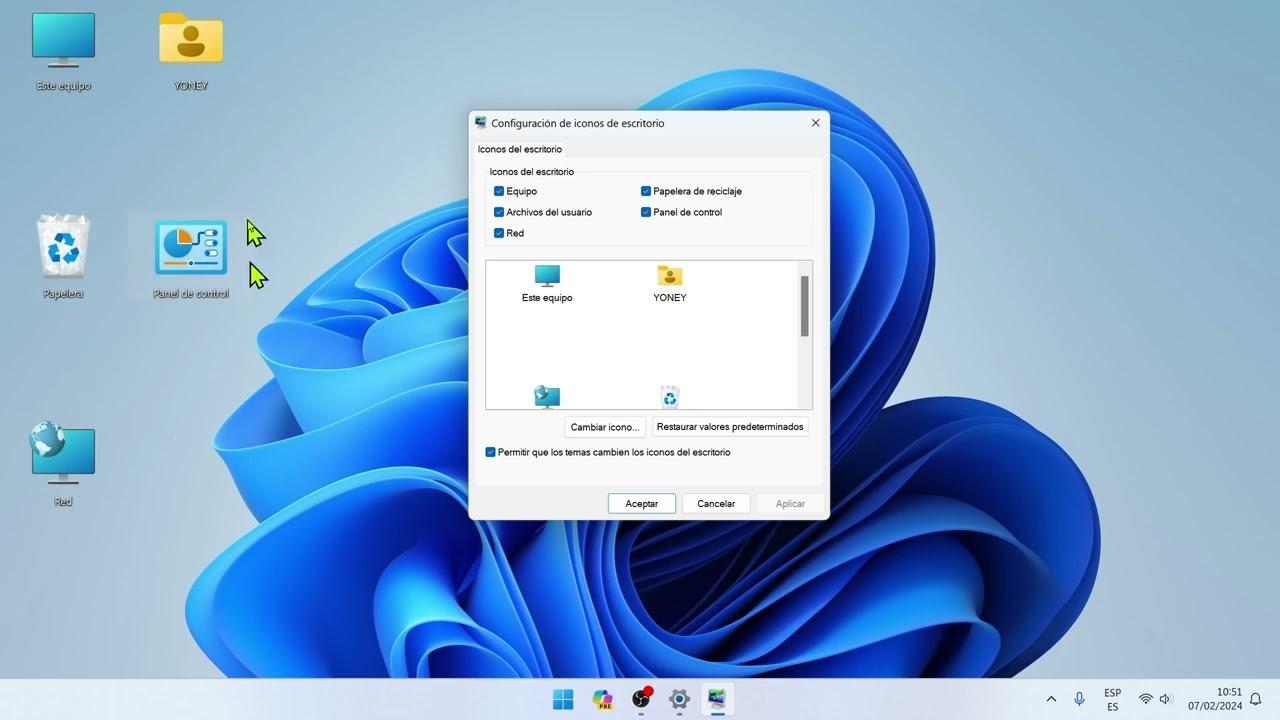Open Este equipo from the desktop
Image resolution: width=1280 pixels, height=720 pixels.
pos(62,40)
